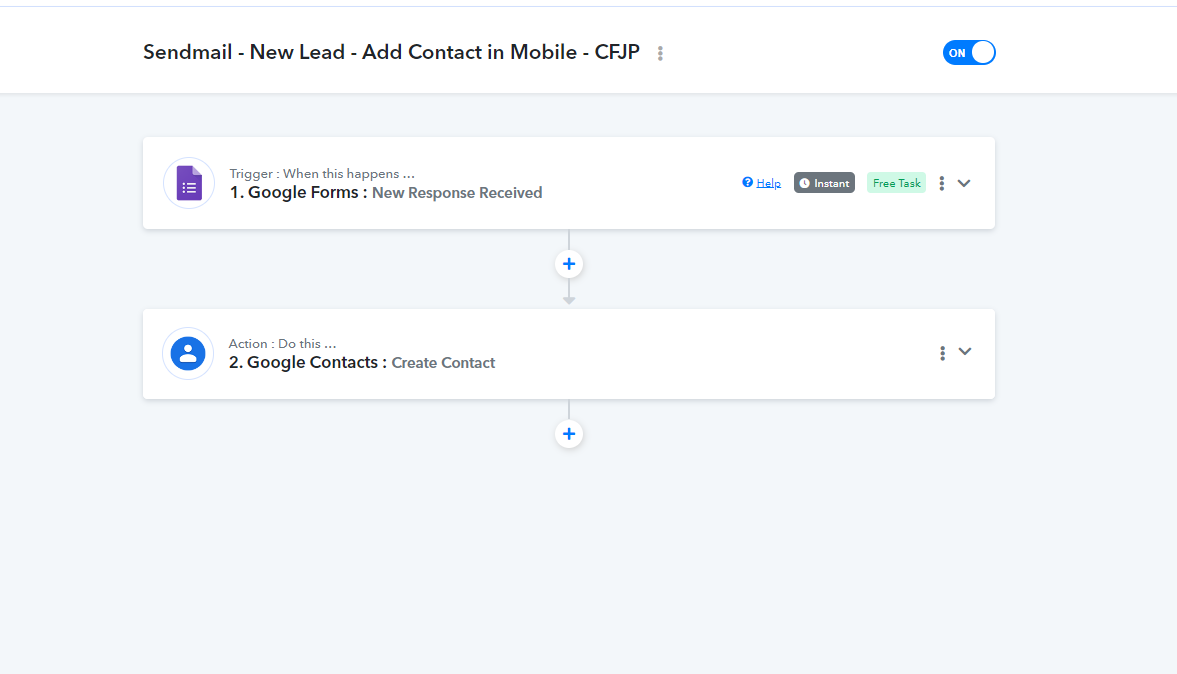
Task: Click the Google Contacts app icon
Action: coord(188,353)
